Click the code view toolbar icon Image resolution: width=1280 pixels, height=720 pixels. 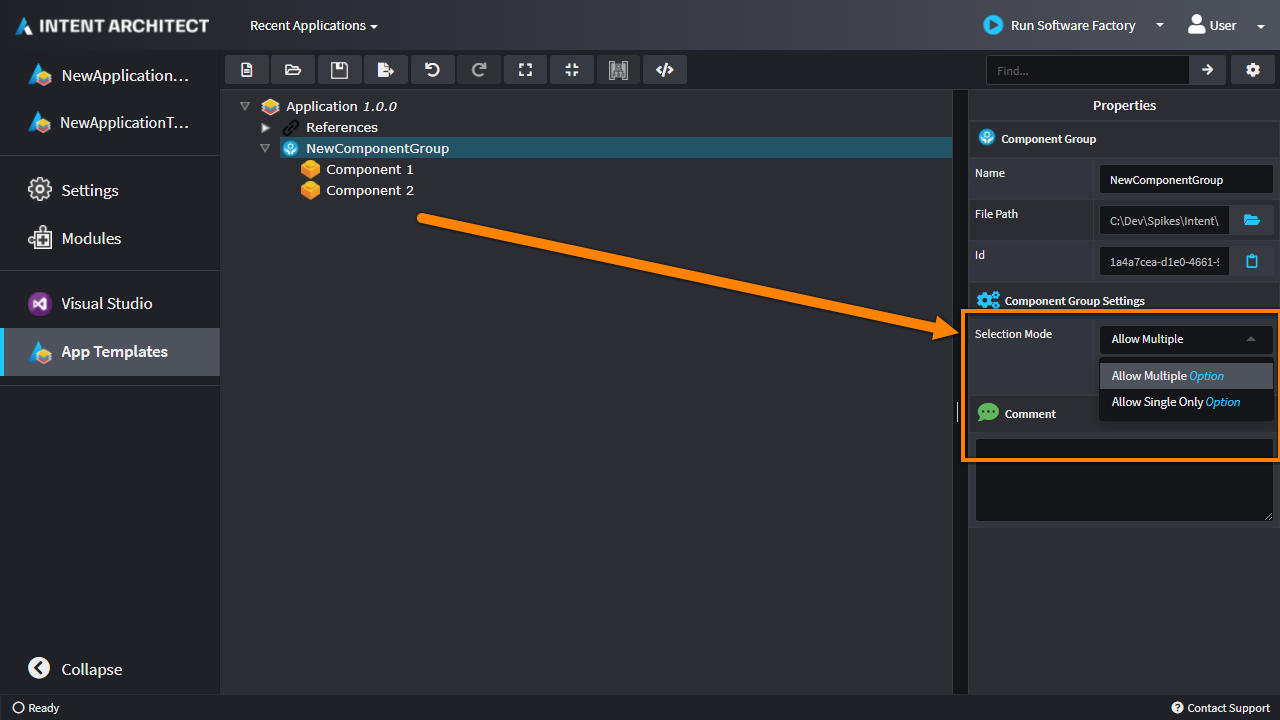tap(664, 70)
